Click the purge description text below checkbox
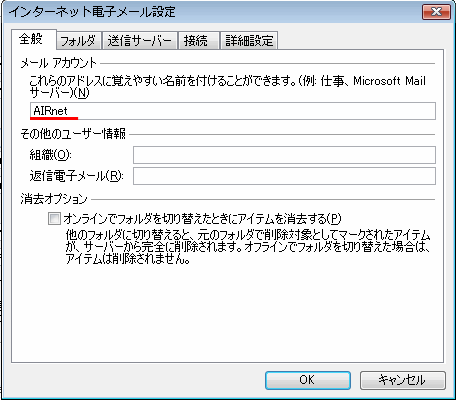Screen dimensions: 456x400 [248, 247]
